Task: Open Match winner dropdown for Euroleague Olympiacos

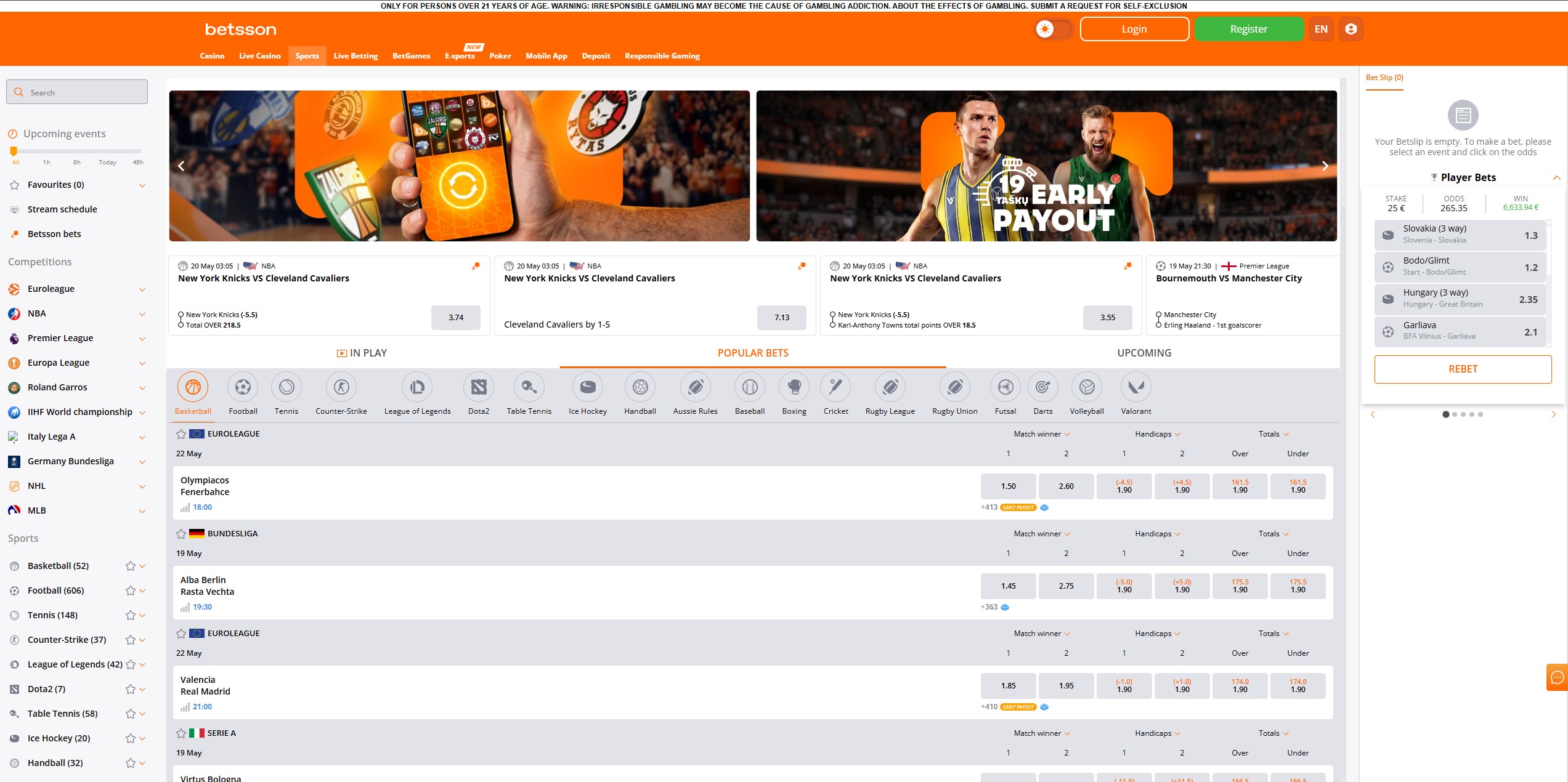Action: 1042,434
